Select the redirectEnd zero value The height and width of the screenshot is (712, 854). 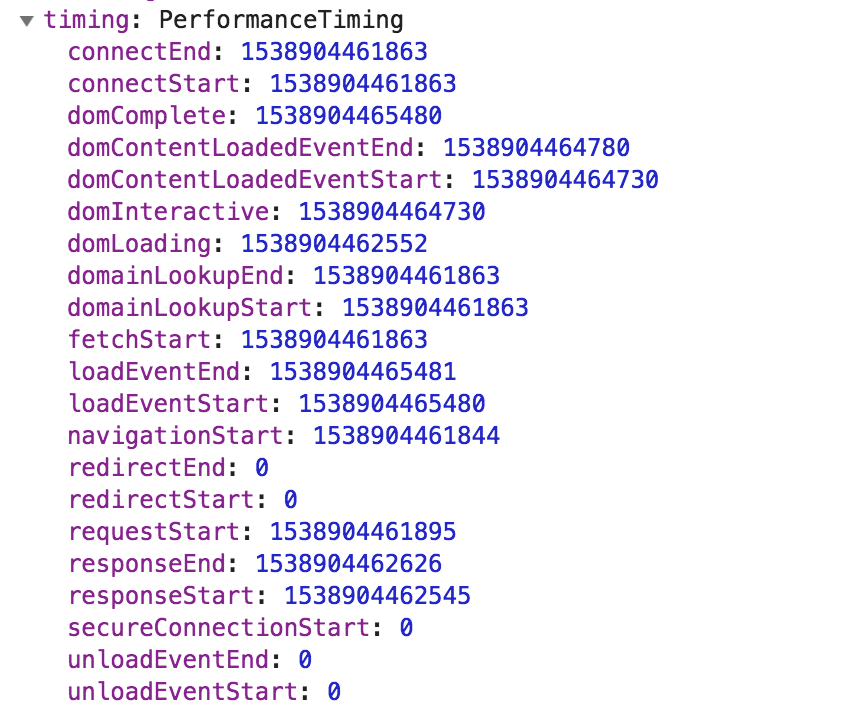(262, 468)
